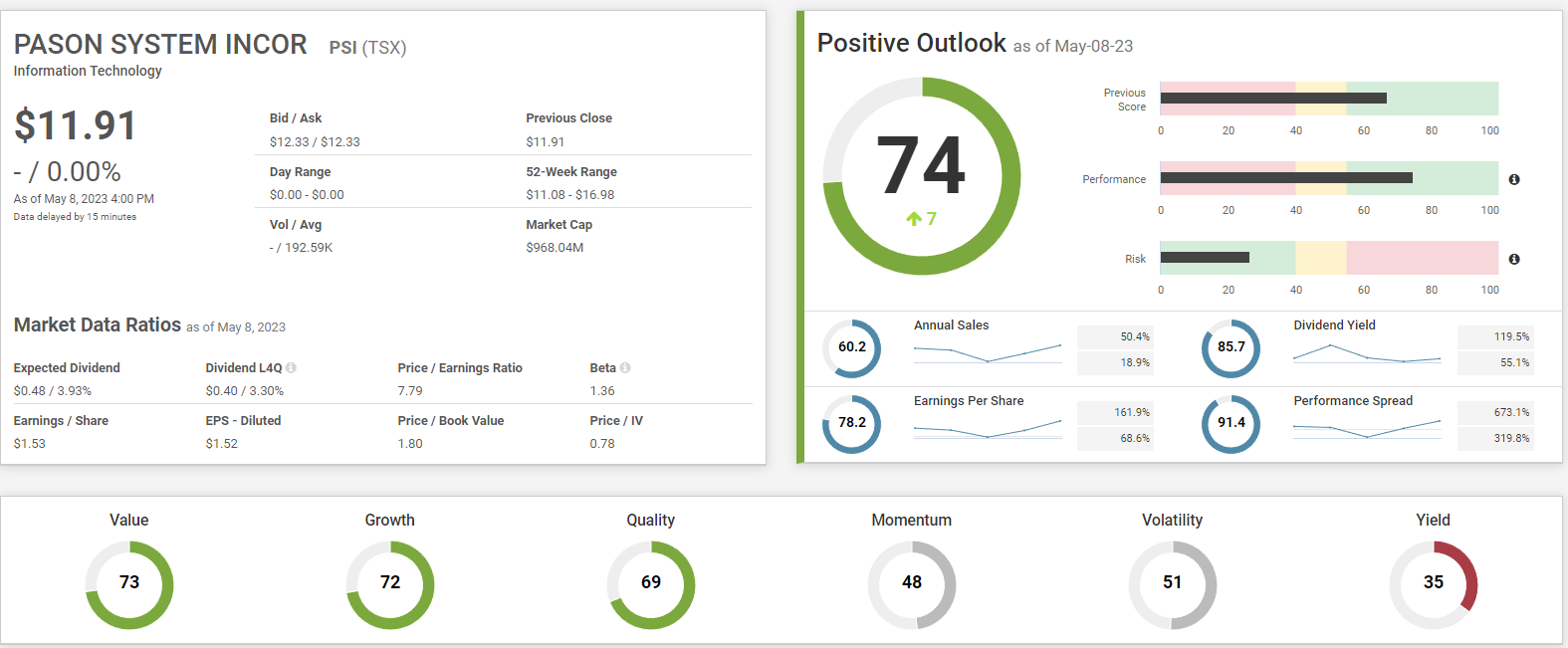
Task: Click the Price / IV value 0.78
Action: click(602, 444)
